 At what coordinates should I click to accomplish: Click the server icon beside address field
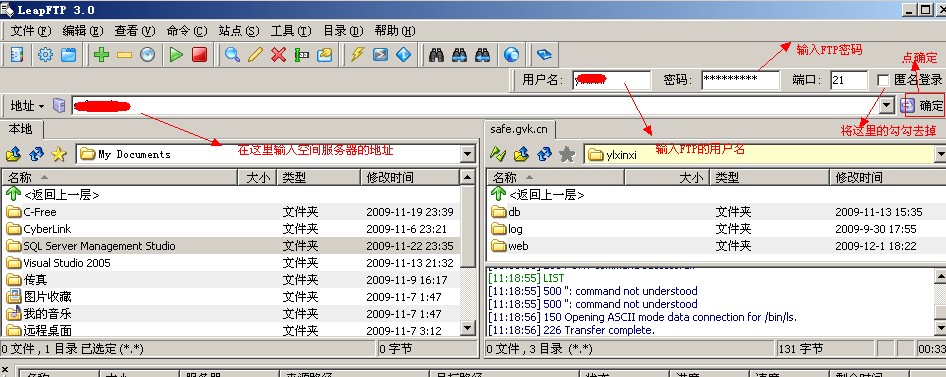point(59,106)
